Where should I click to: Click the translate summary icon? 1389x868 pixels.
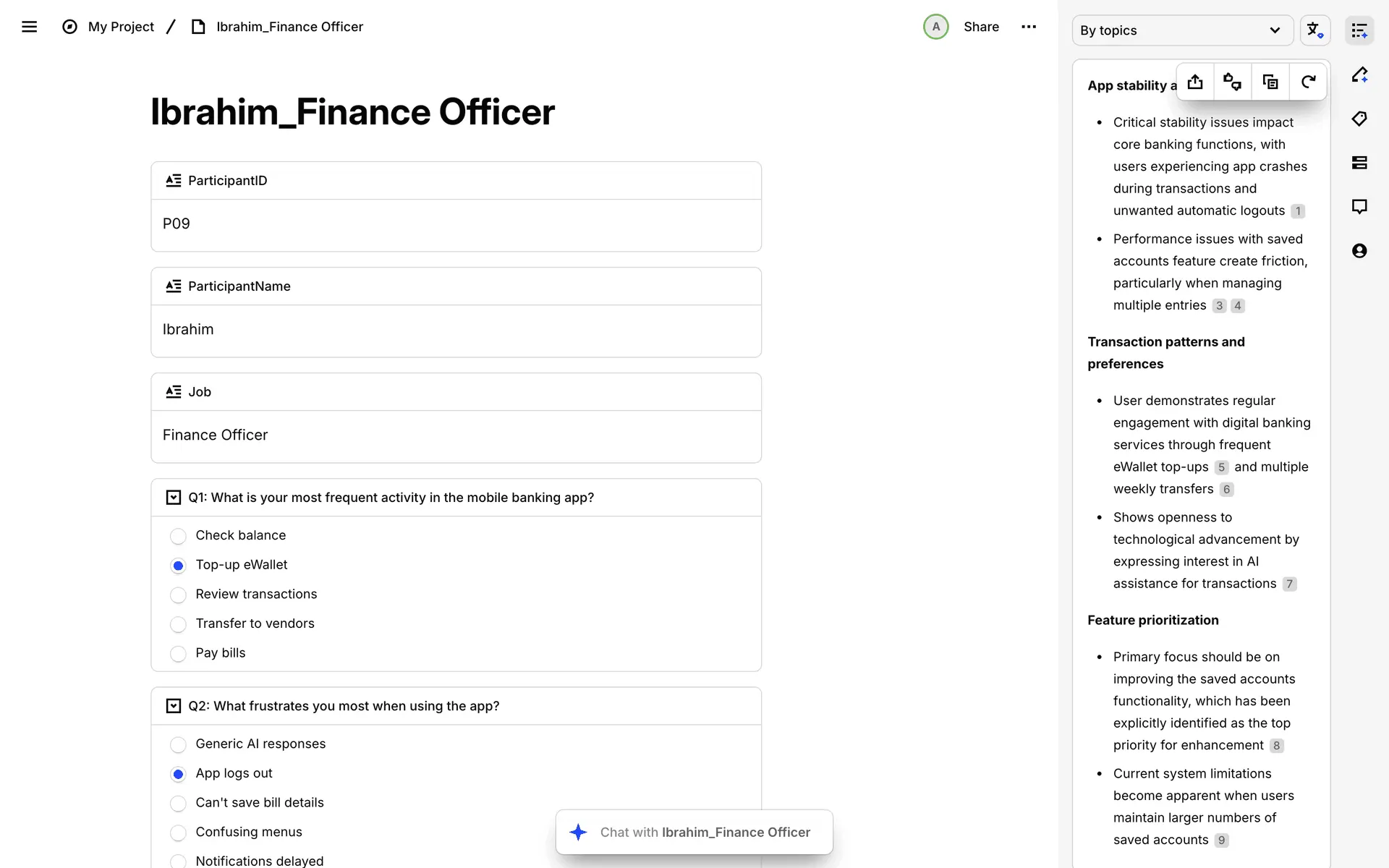pyautogui.click(x=1314, y=30)
